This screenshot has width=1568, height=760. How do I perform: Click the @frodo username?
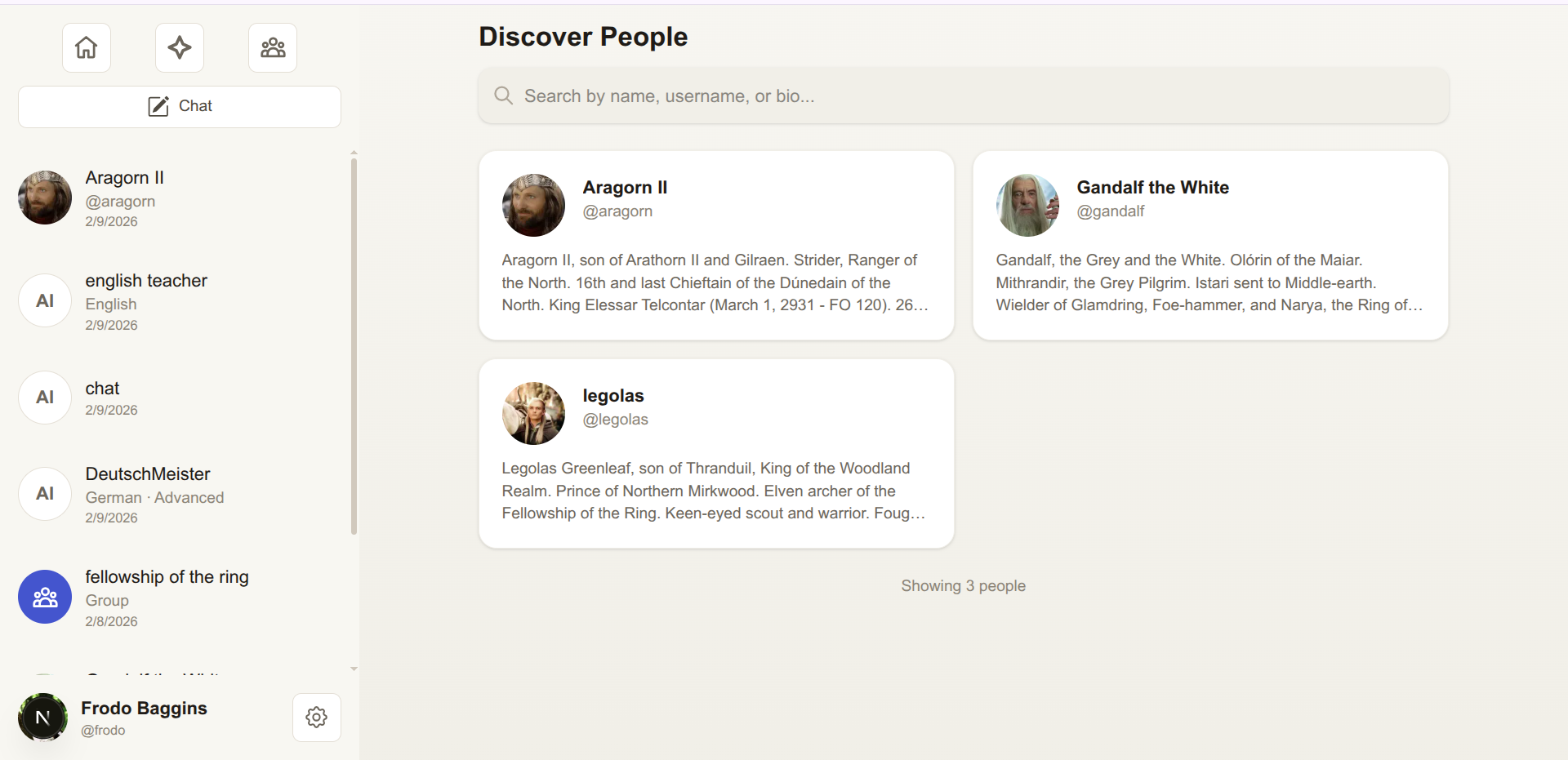point(103,731)
